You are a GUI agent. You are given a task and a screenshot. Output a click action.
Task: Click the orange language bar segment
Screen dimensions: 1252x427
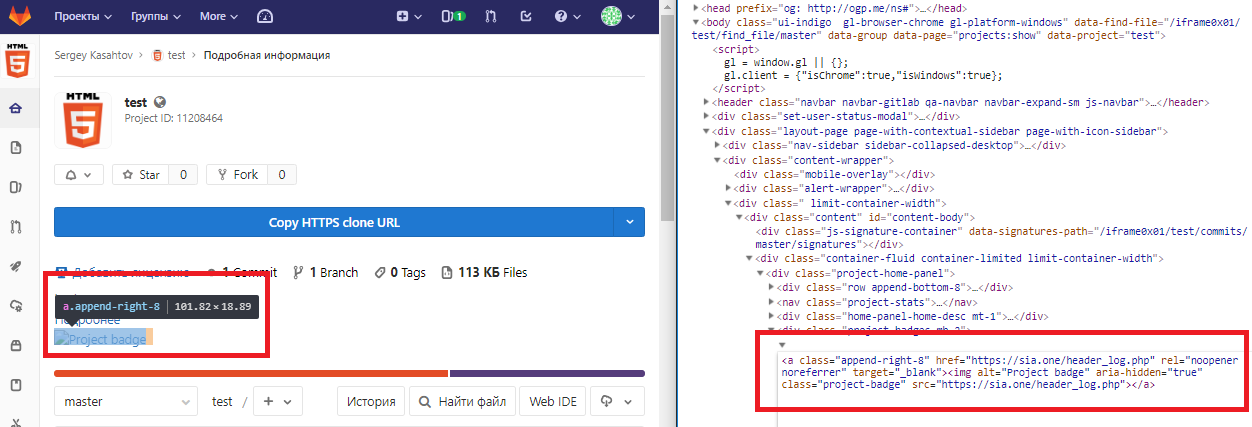[x=250, y=374]
